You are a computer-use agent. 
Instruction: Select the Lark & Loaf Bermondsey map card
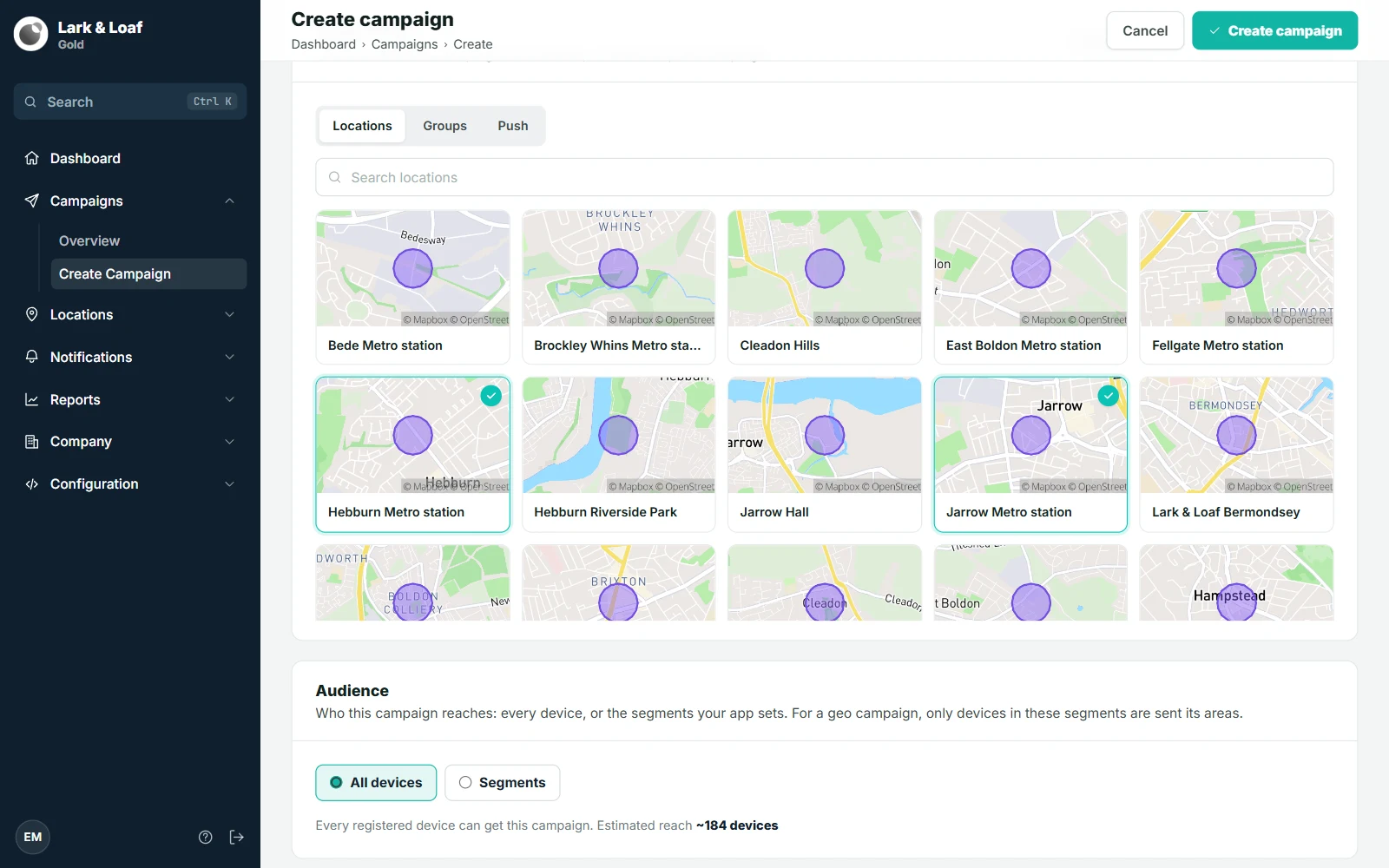(1236, 454)
